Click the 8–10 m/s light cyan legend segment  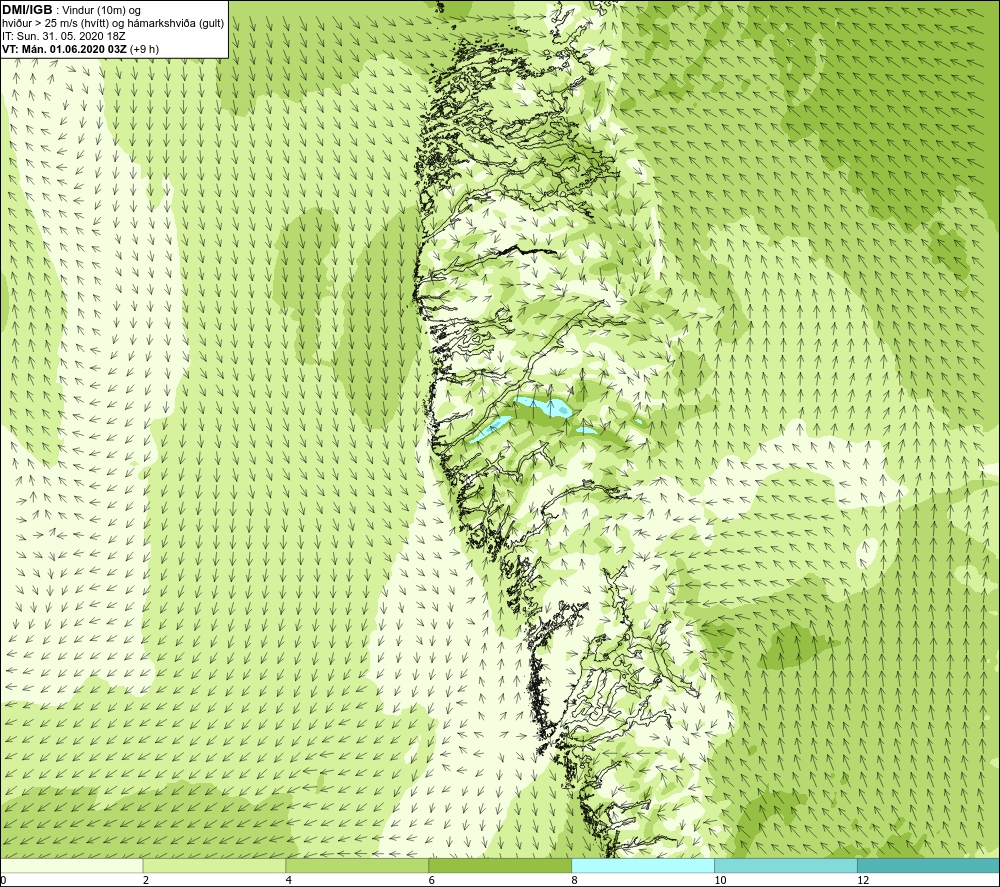coord(643,865)
